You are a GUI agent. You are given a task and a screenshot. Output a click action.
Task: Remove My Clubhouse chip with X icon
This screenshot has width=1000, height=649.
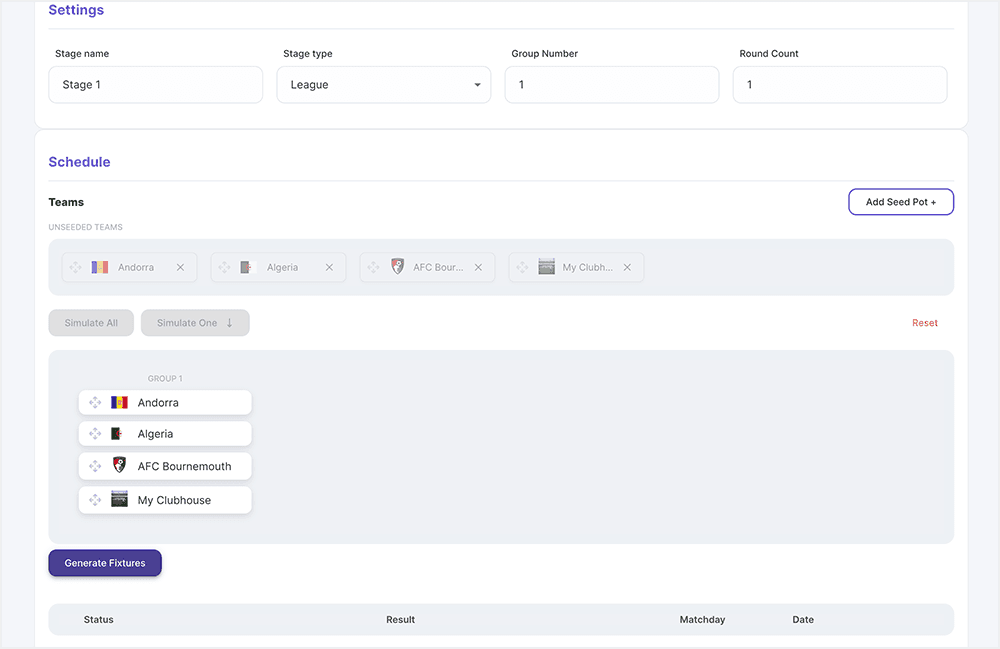coord(627,268)
